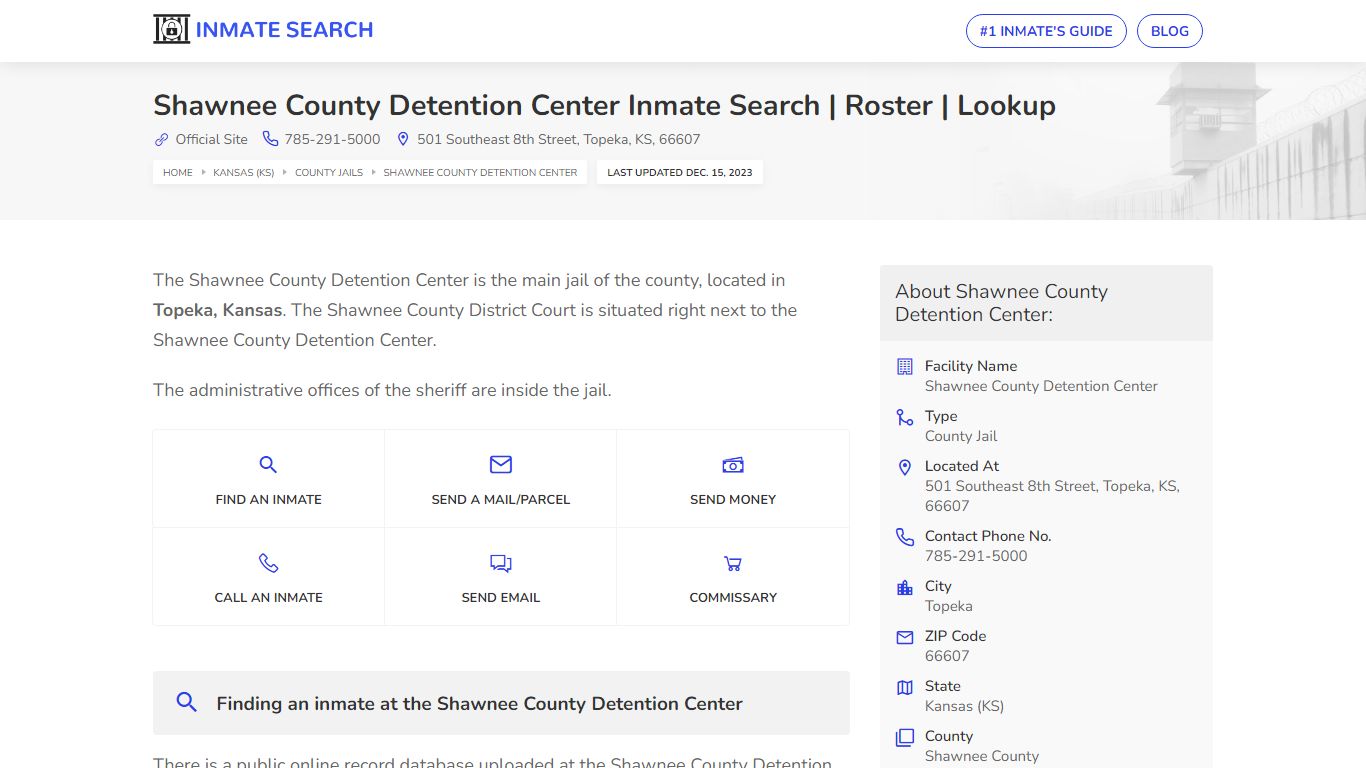This screenshot has height=768, width=1366.
Task: Select the Kansas (KS) state value
Action: click(x=964, y=706)
